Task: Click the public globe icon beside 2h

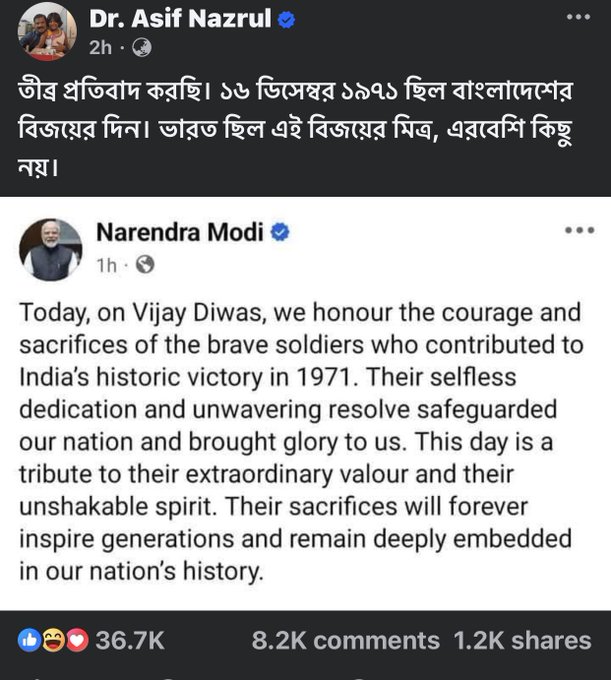Action: [x=142, y=47]
